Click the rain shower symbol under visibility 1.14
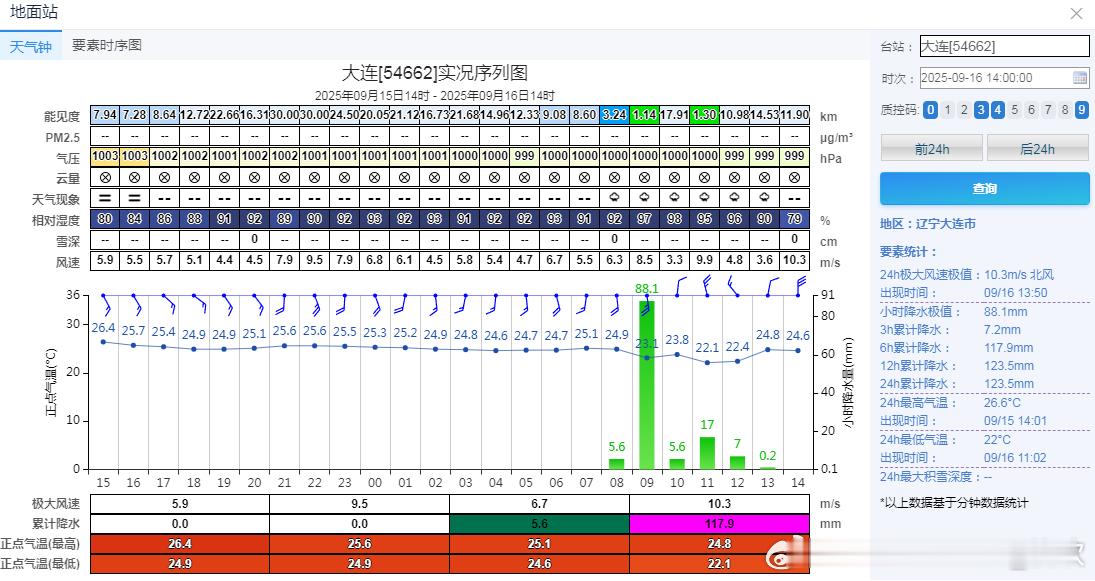Image resolution: width=1095 pixels, height=581 pixels. coord(645,198)
